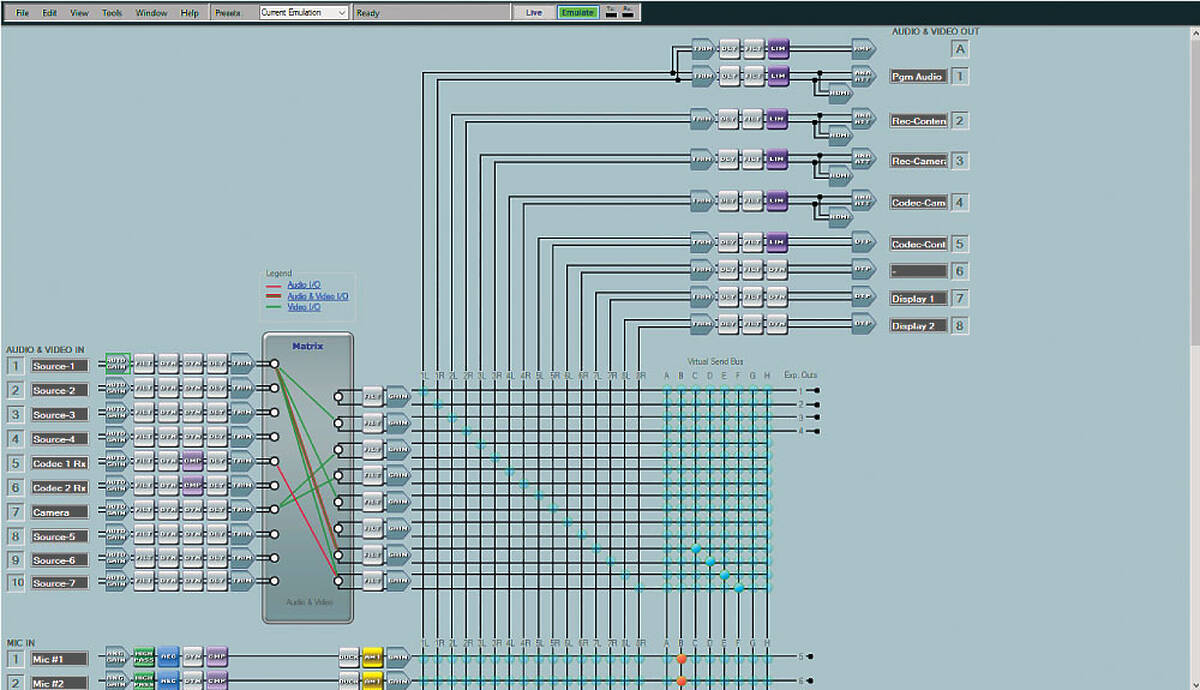Open the purple LIM block on Rec-Camera output
The width and height of the screenshot is (1200, 690).
(779, 158)
